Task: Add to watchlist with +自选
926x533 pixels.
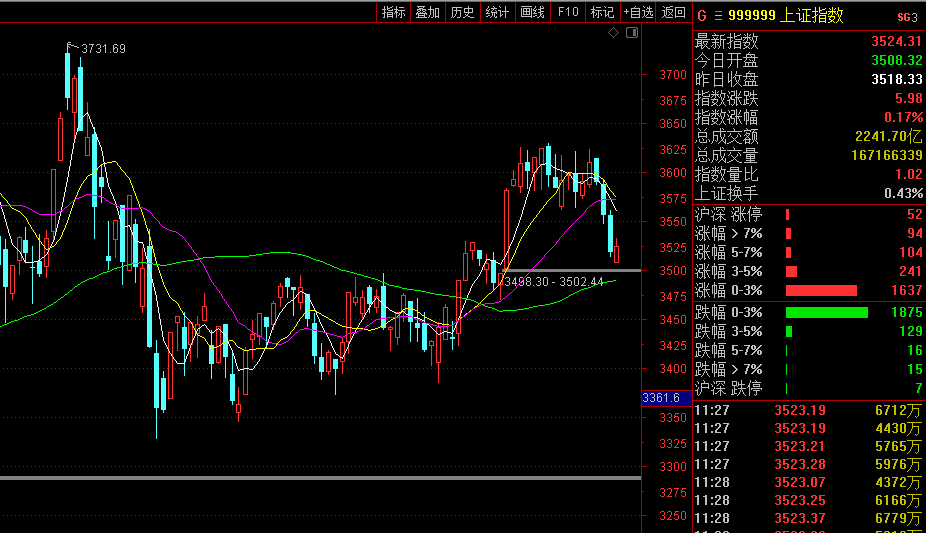Action: coord(638,12)
